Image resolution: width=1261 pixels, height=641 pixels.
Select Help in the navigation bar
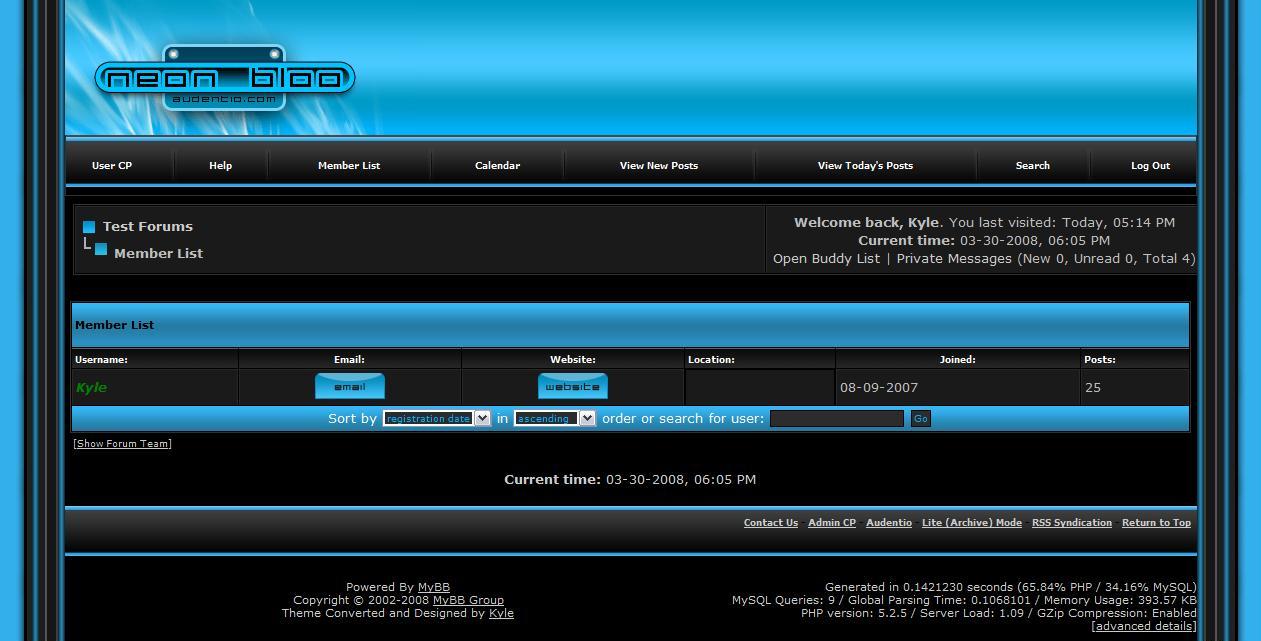click(220, 166)
